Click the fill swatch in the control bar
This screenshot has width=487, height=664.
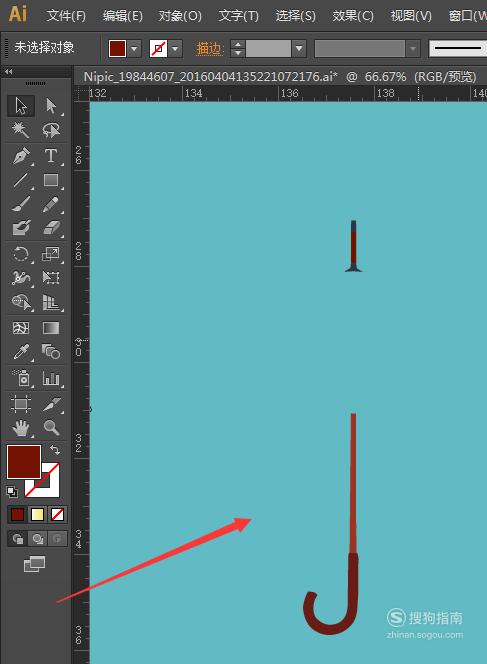pos(117,49)
